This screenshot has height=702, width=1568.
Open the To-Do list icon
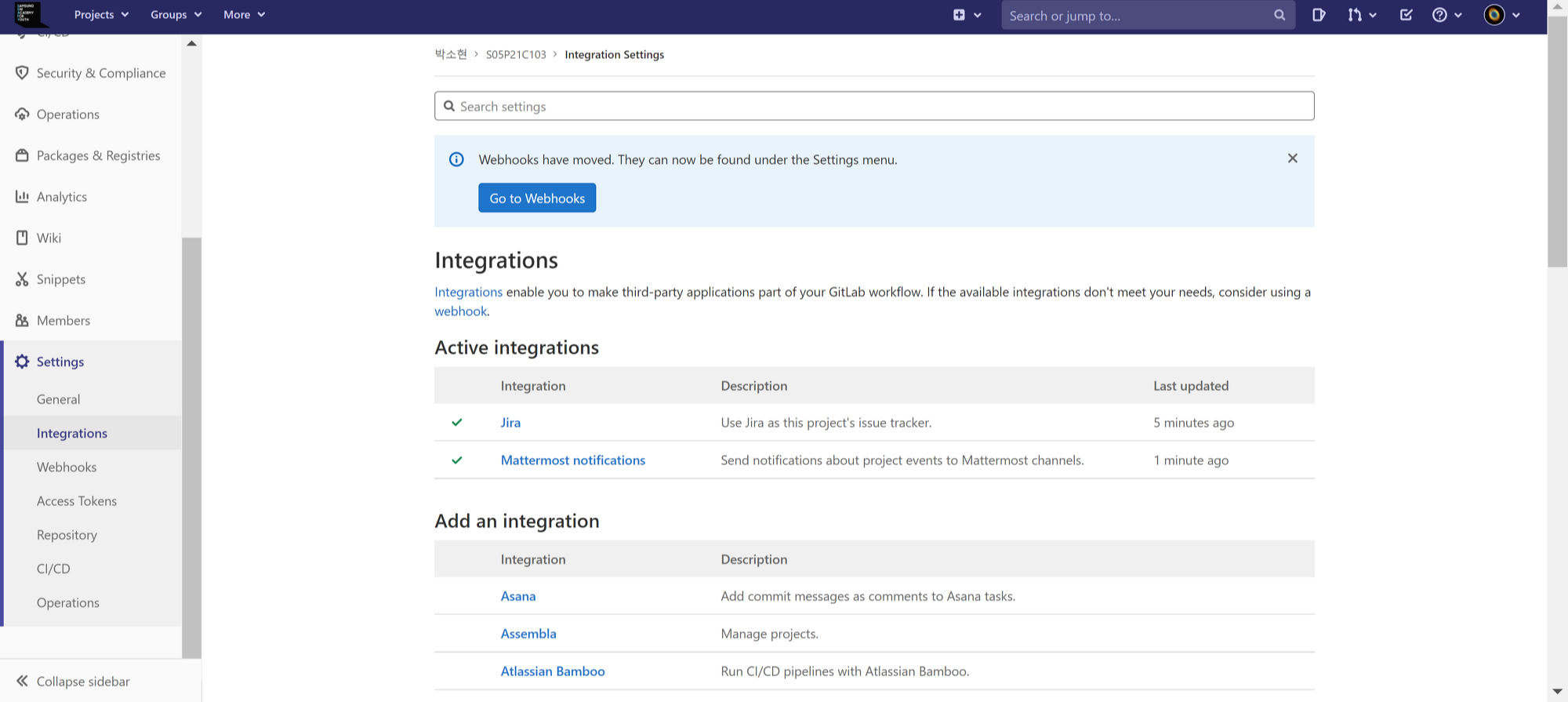(1406, 15)
